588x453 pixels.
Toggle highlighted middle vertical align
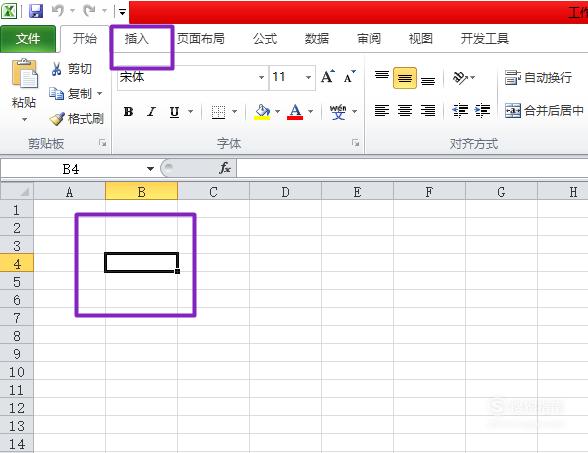(x=405, y=78)
